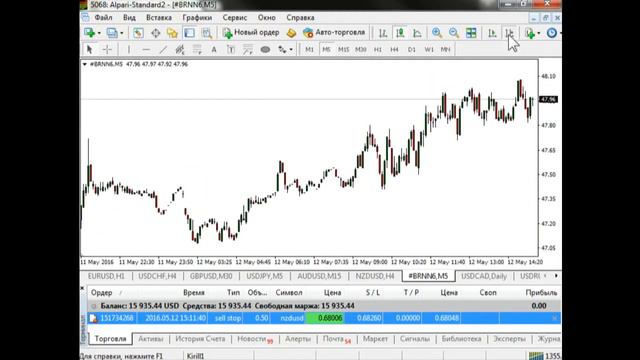
Task: Click the connection status bars in status bar
Action: point(536,356)
